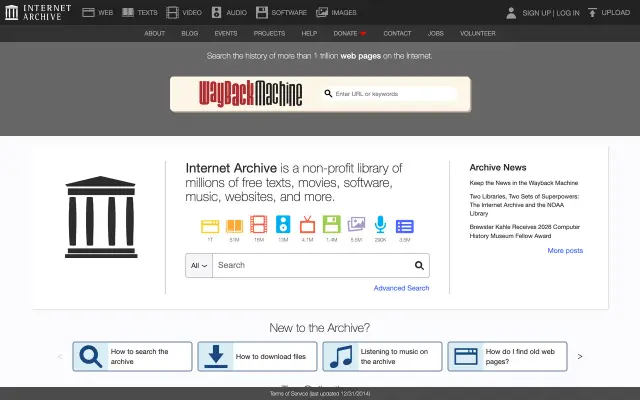Open the Help menu item
This screenshot has width=640, height=400.
tap(309, 33)
